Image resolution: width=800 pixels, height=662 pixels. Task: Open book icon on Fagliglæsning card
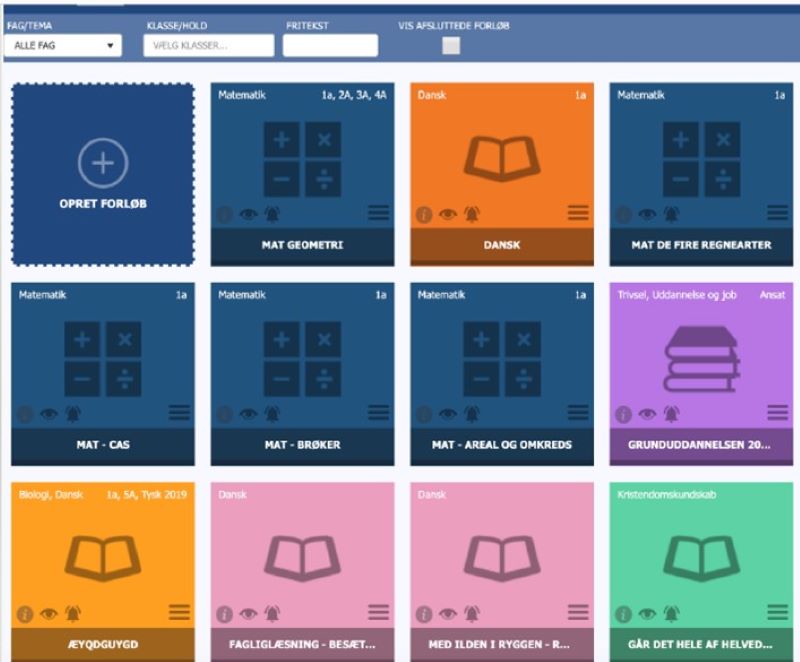click(302, 556)
